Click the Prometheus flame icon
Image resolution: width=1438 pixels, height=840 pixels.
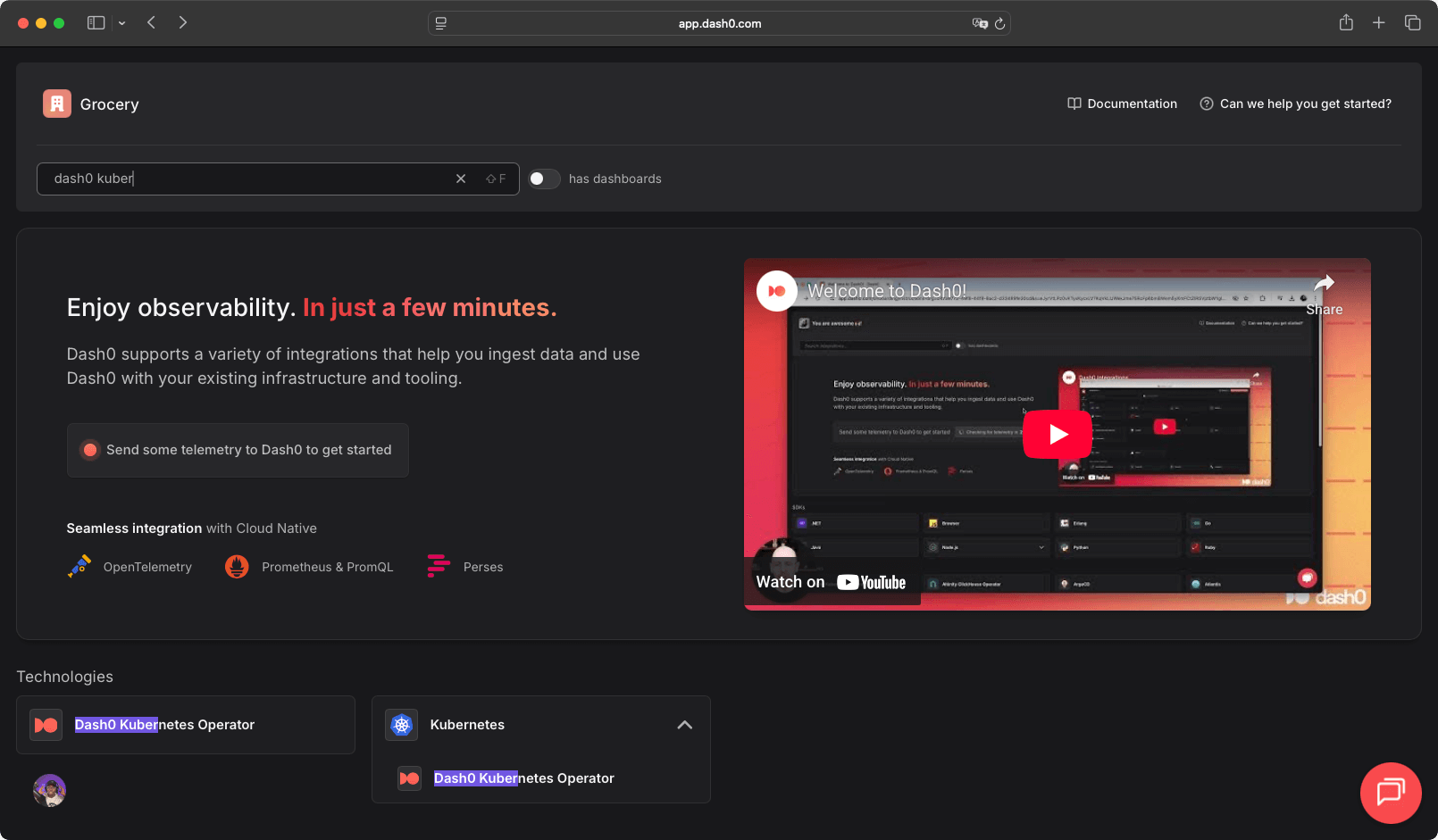tap(237, 567)
